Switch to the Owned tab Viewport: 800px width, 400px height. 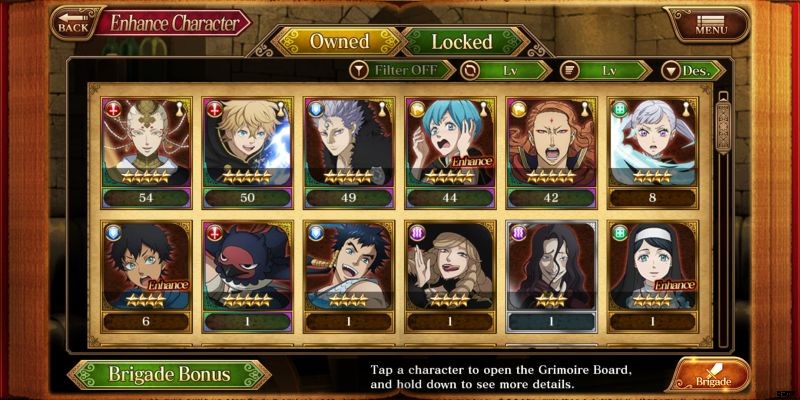point(340,41)
